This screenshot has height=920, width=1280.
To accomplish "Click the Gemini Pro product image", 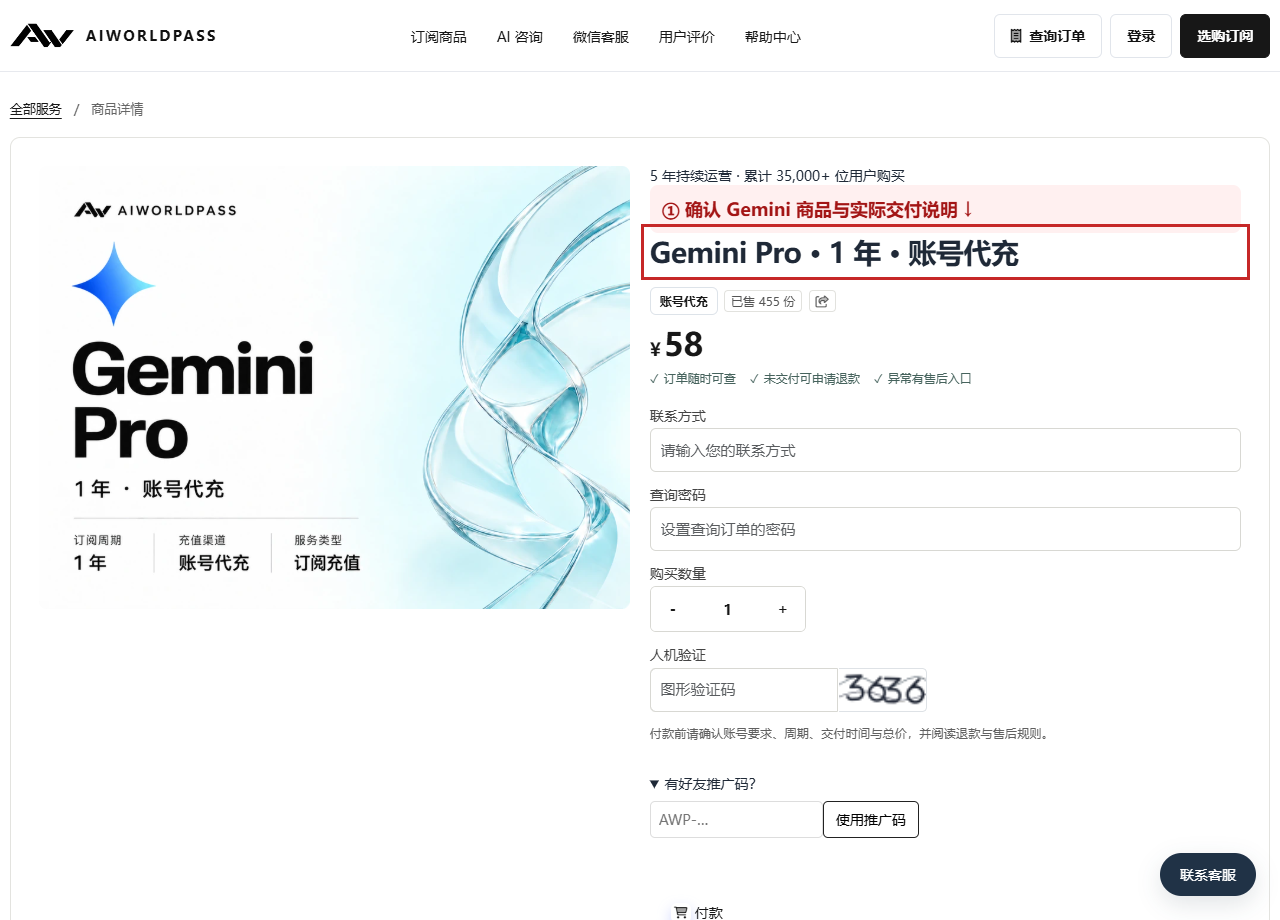I will pos(335,387).
